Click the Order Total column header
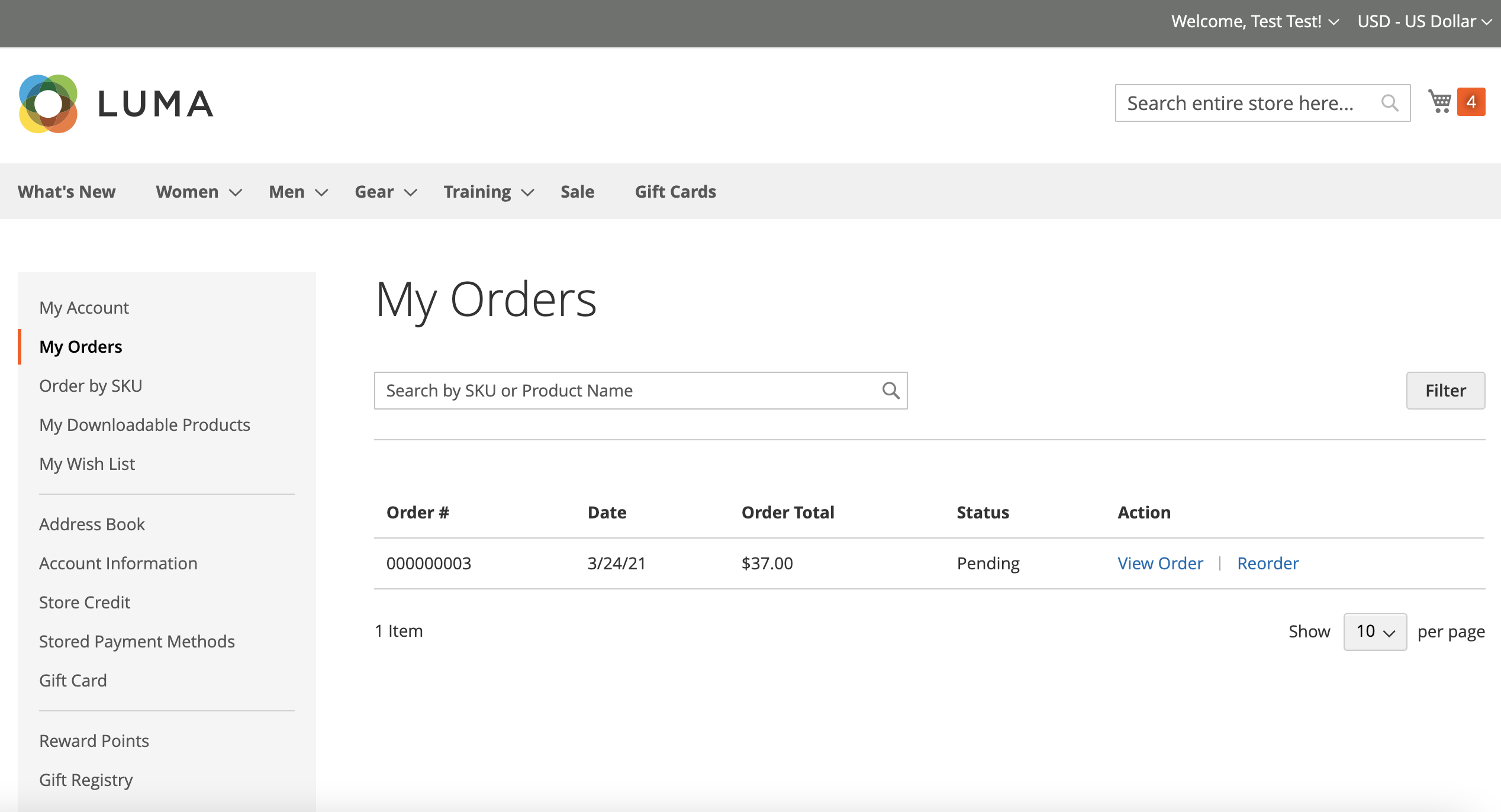This screenshot has width=1501, height=812. [x=788, y=513]
